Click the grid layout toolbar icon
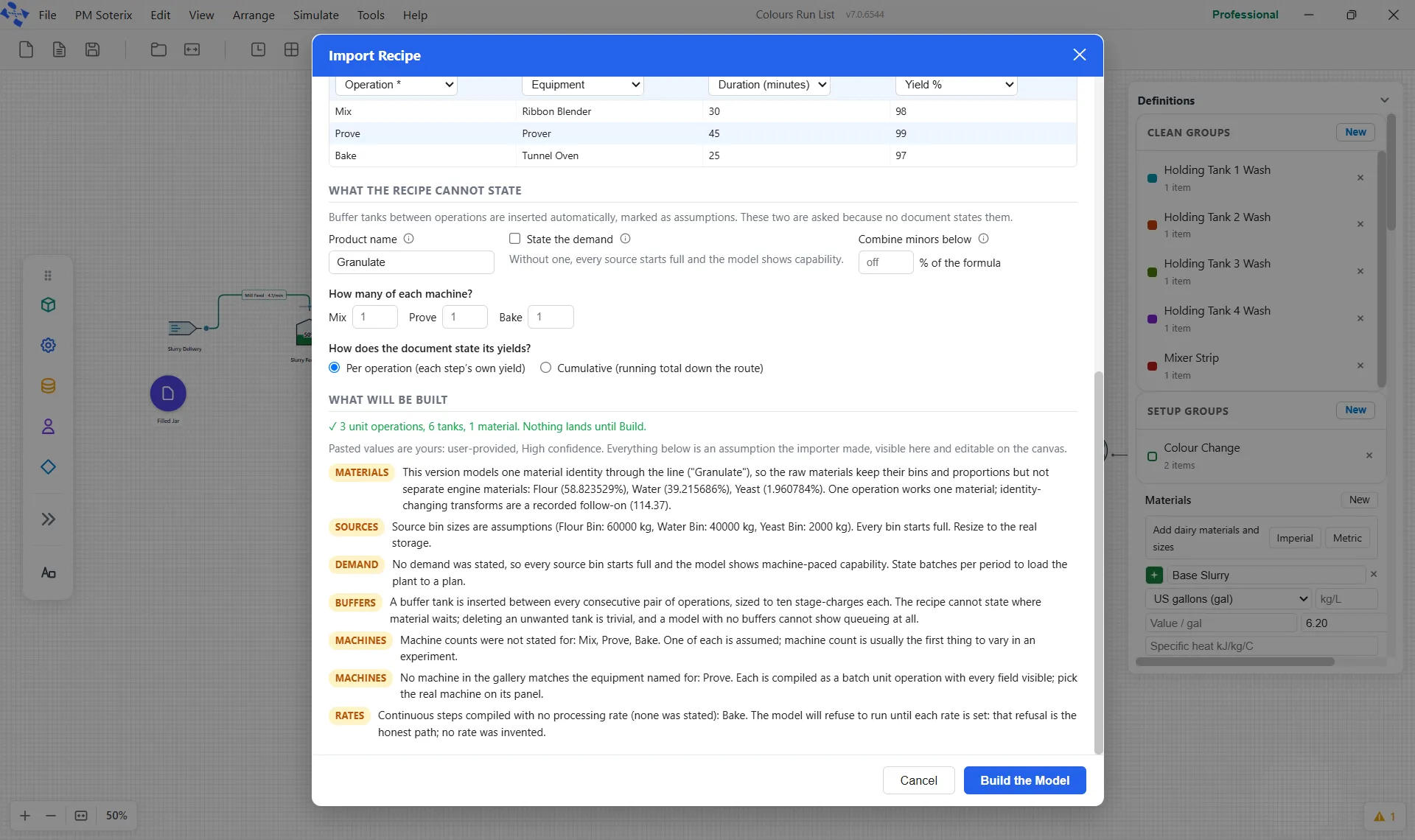Viewport: 1415px width, 840px height. click(291, 49)
